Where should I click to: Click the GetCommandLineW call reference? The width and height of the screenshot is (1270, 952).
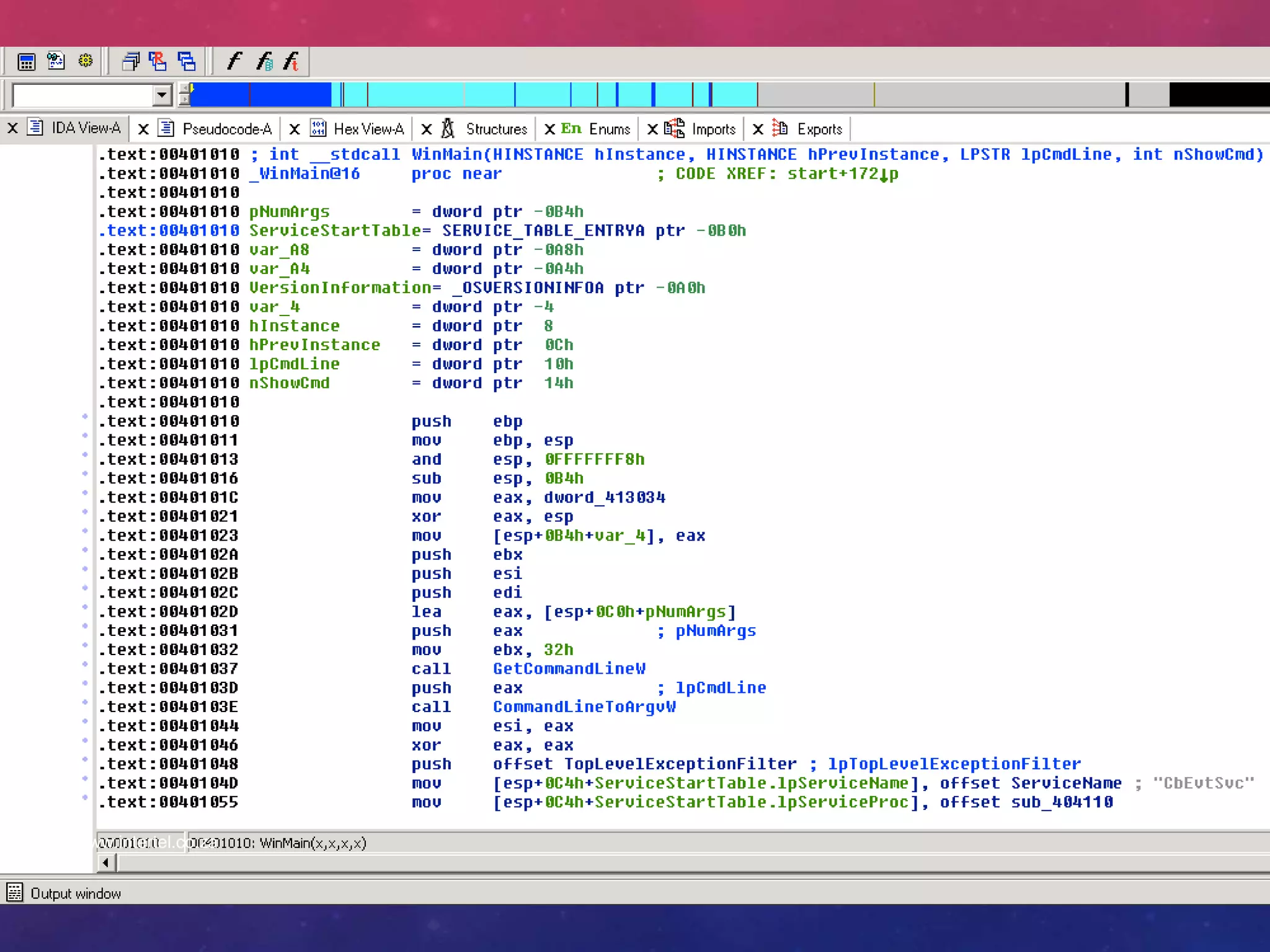point(569,669)
